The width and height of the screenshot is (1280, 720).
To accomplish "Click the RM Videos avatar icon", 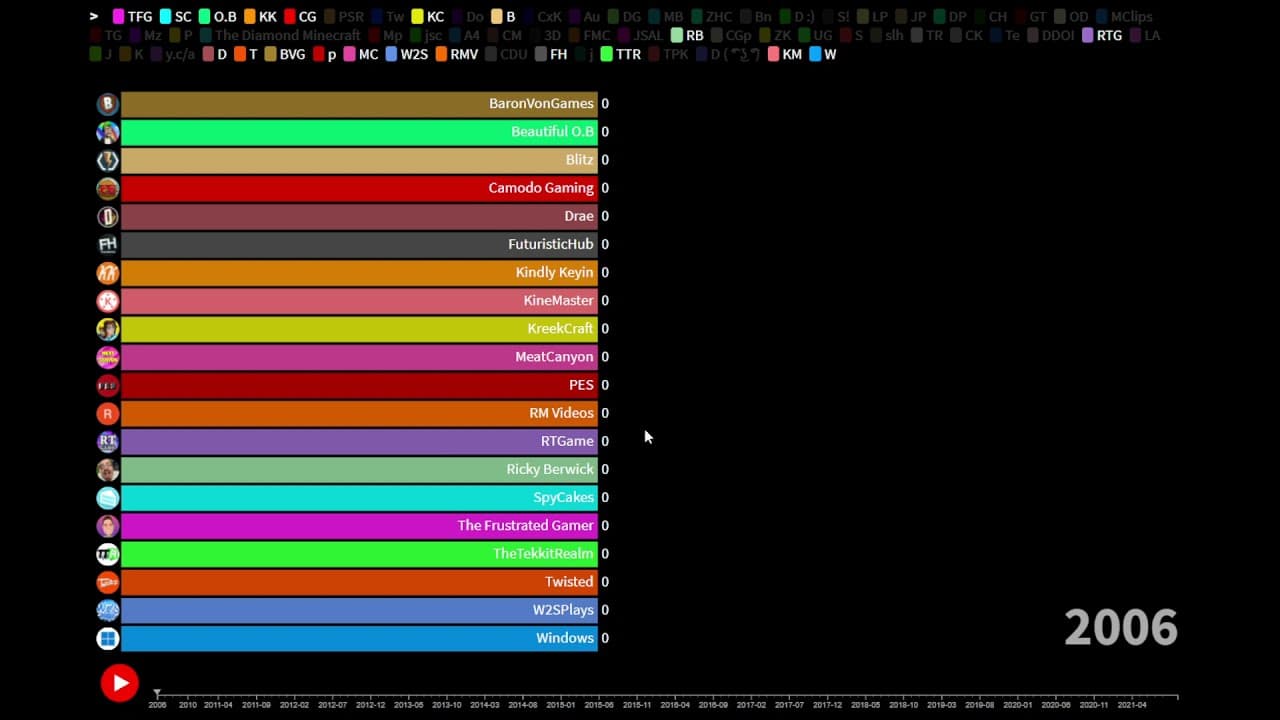I will tap(108, 413).
